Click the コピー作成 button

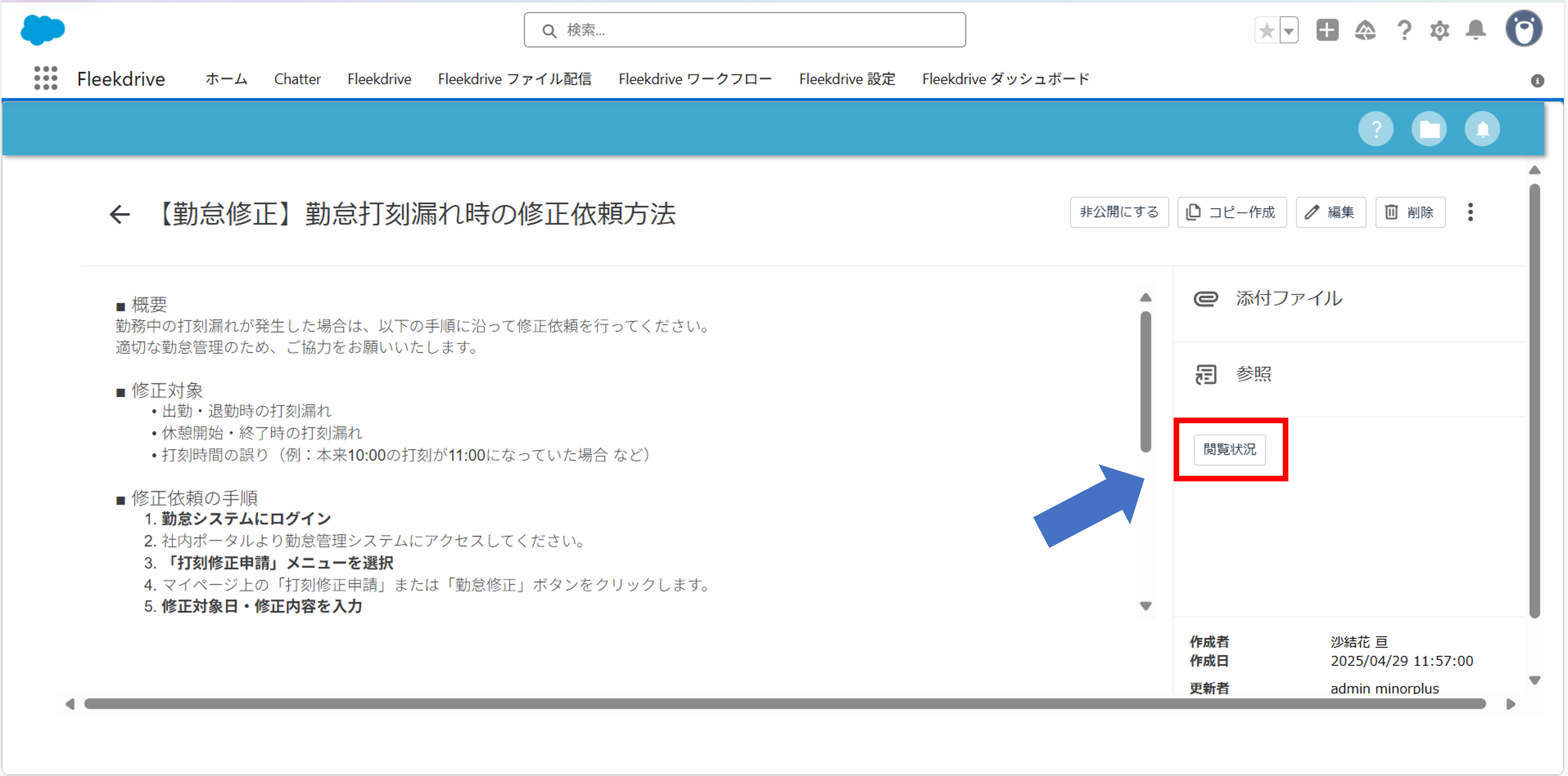1231,212
